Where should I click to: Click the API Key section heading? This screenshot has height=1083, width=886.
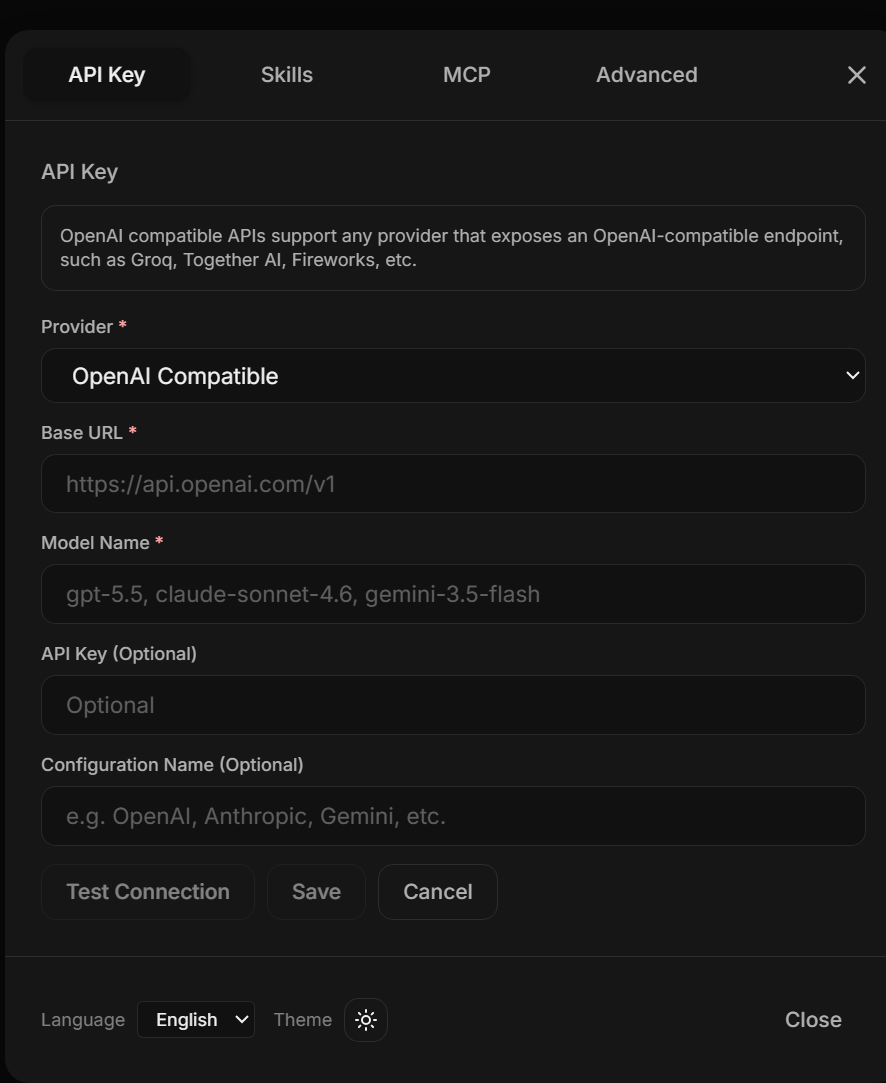79,172
